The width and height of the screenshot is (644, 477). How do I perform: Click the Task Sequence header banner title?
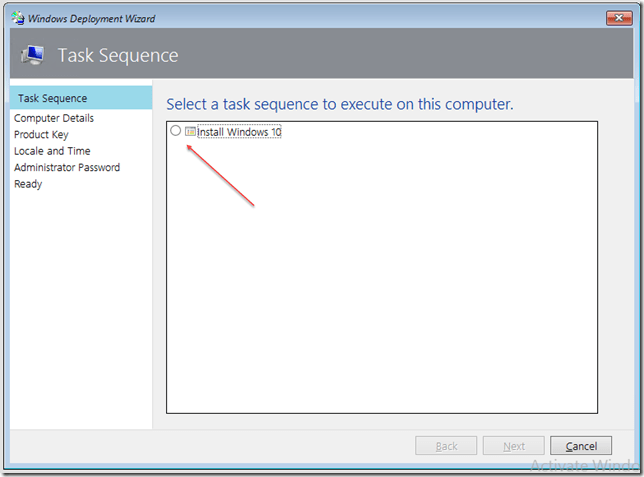pos(118,56)
